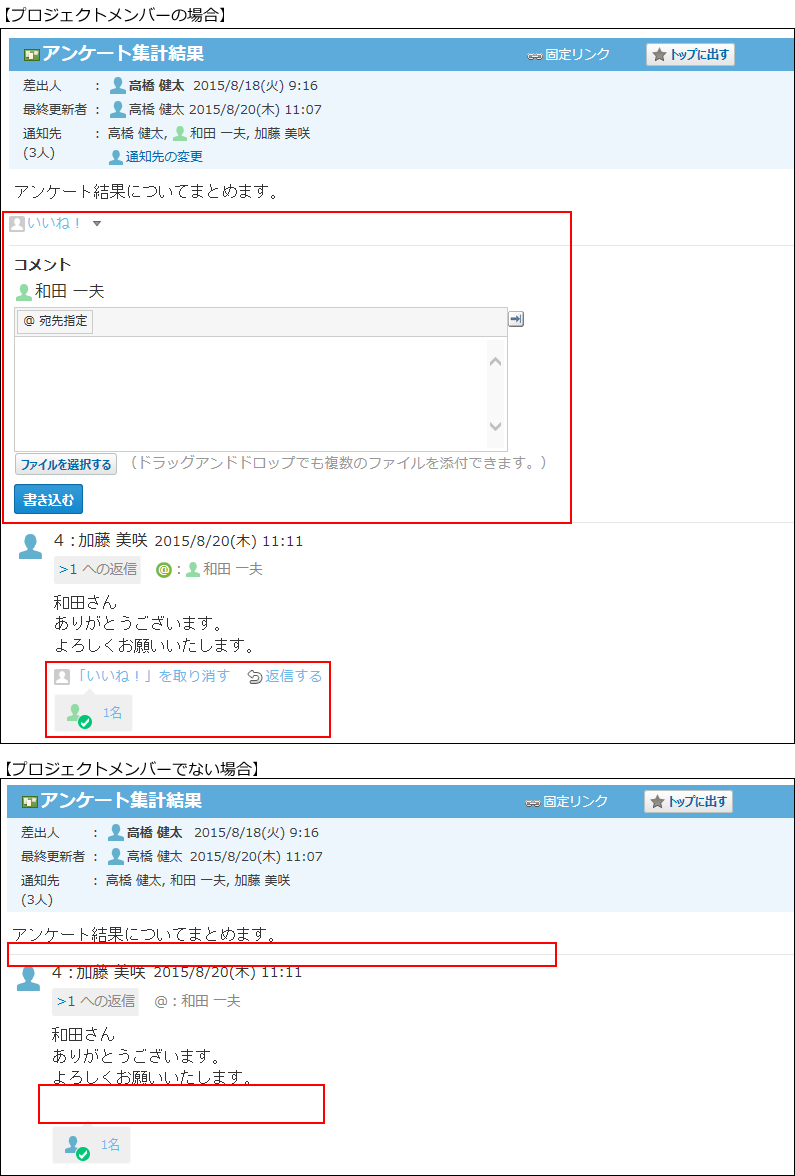The image size is (795, 1176).
Task: Click 「いいね！」を取り消す link
Action: click(152, 676)
